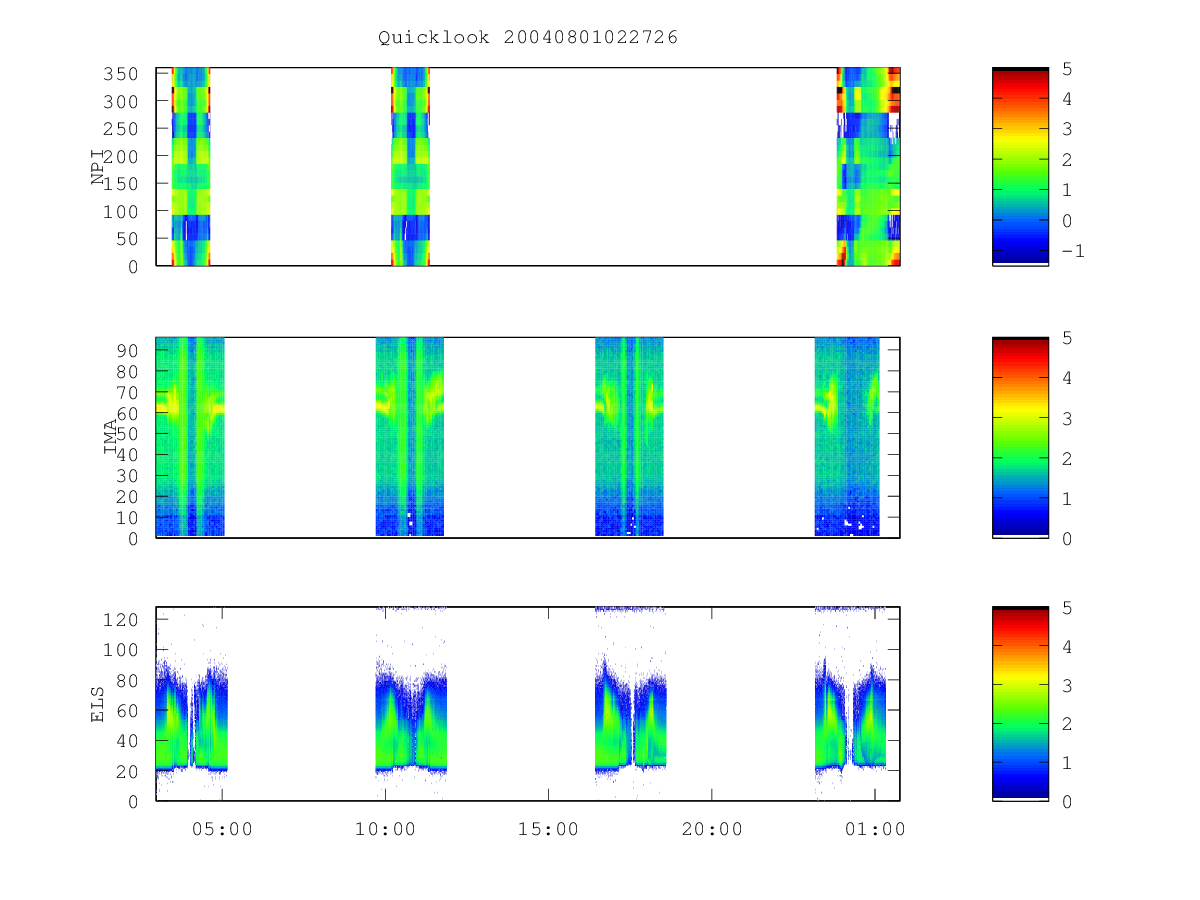Select the 20:00 time axis tick label
1200x900 pixels.
711,829
